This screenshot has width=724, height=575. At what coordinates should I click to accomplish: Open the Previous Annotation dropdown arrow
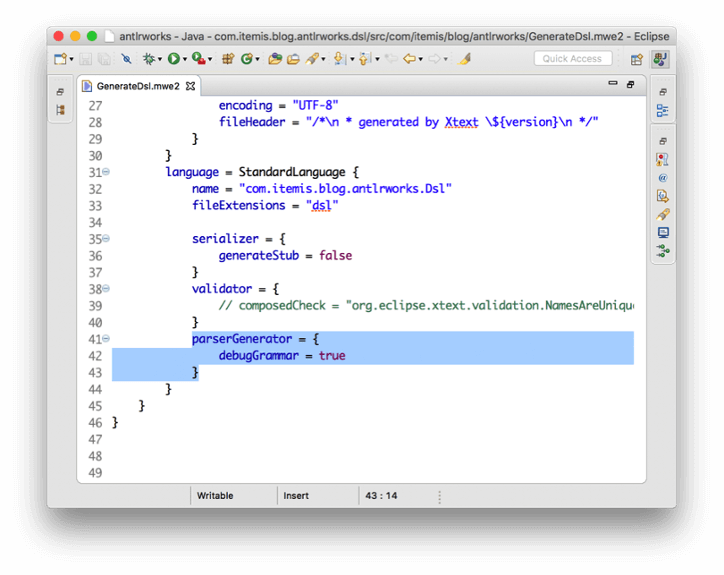[x=377, y=59]
